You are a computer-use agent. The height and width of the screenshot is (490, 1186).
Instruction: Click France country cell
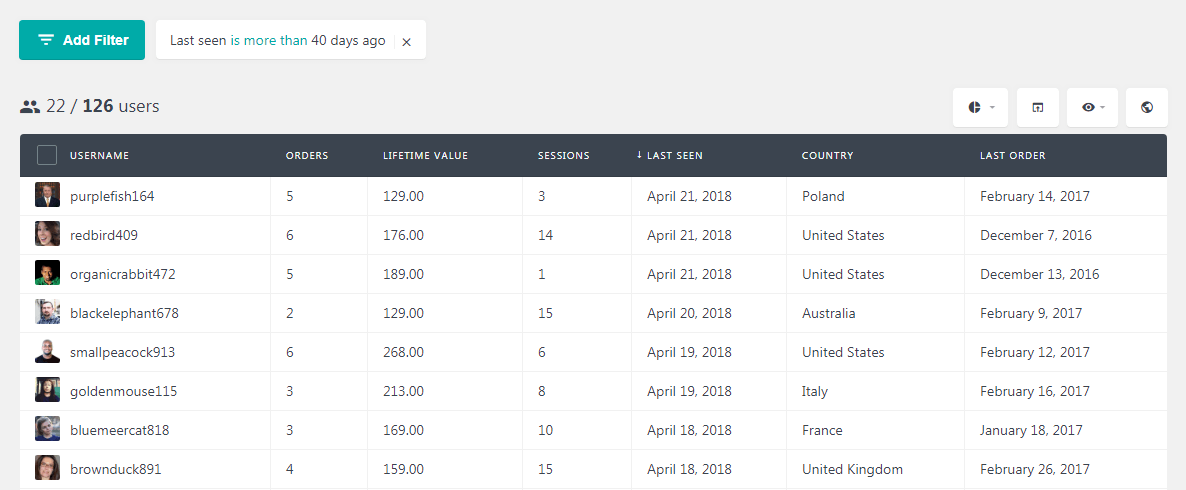pos(822,430)
